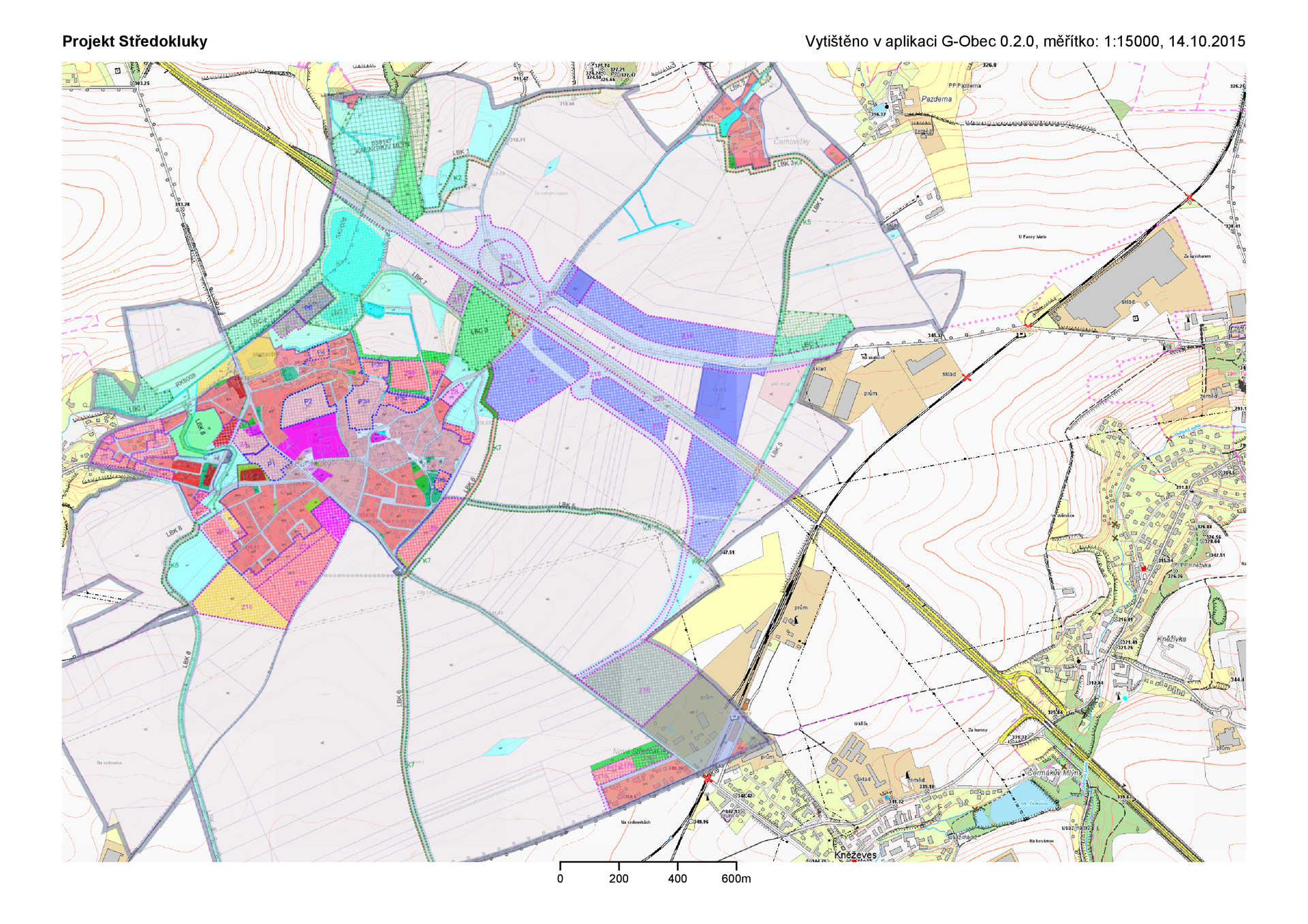Click the Projekt Středokluky title
This screenshot has height=924, width=1308.
point(135,42)
